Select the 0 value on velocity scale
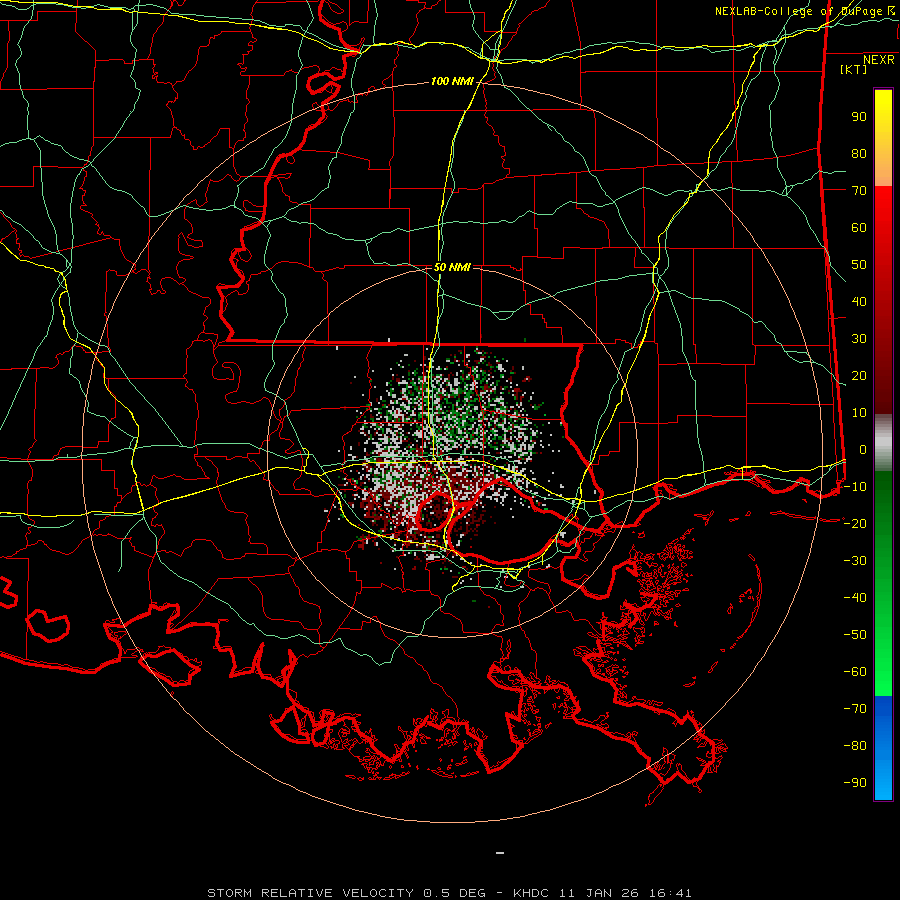 point(863,449)
